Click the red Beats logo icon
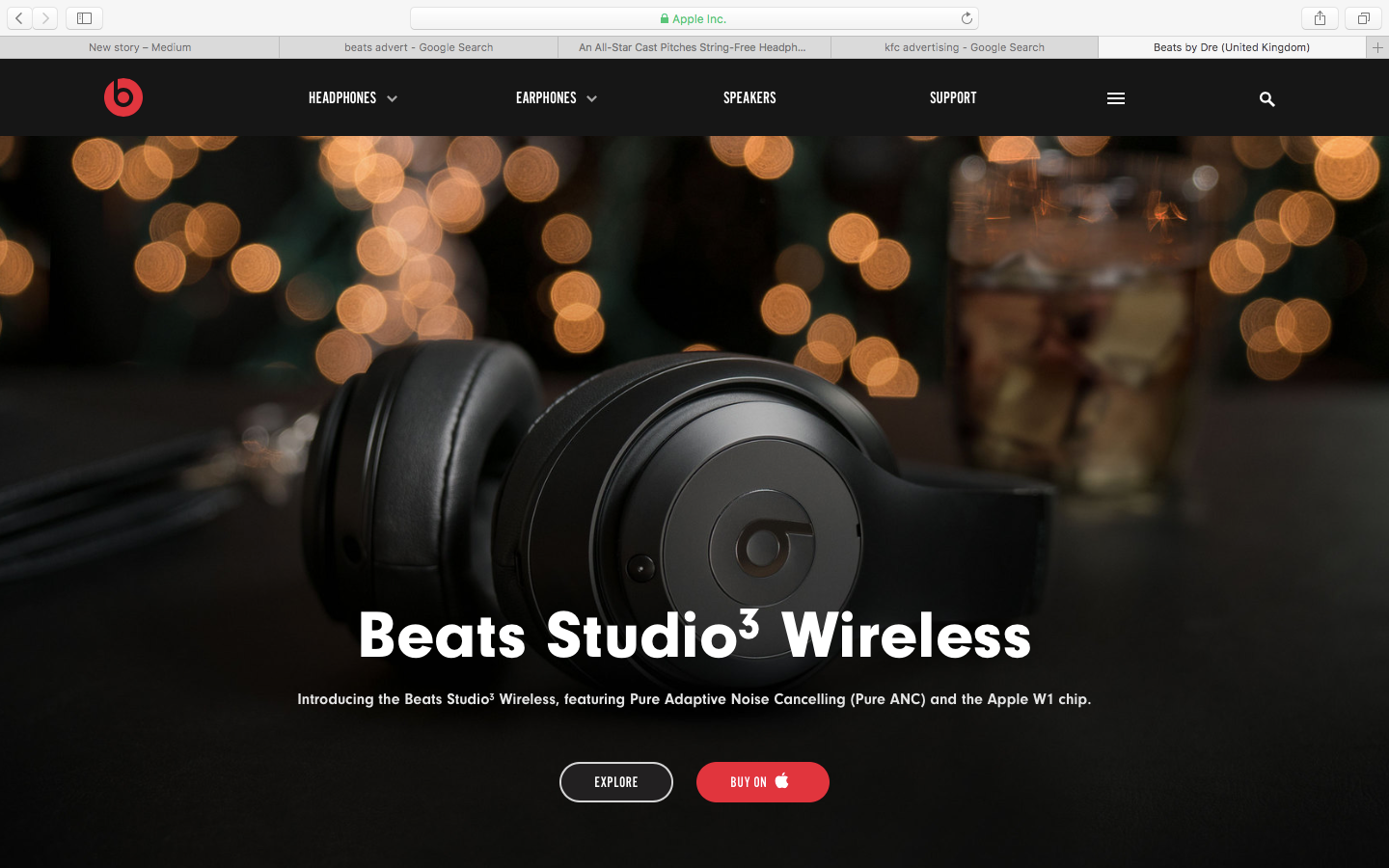Viewport: 1389px width, 868px height. click(x=123, y=97)
